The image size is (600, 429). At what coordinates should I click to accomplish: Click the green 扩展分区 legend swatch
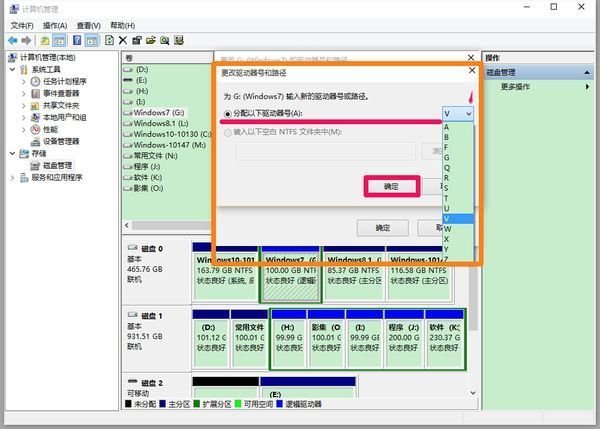point(197,404)
